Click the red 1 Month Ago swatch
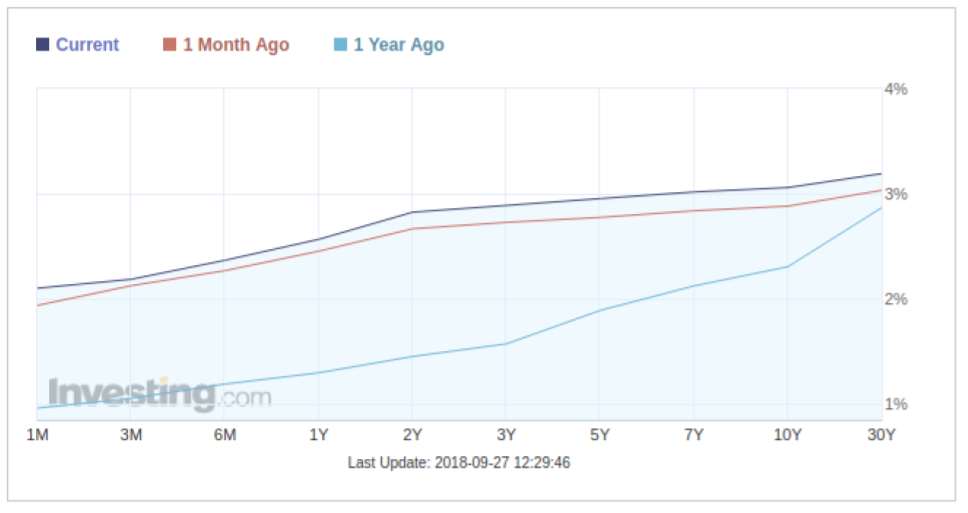This screenshot has width=968, height=513. tap(170, 45)
